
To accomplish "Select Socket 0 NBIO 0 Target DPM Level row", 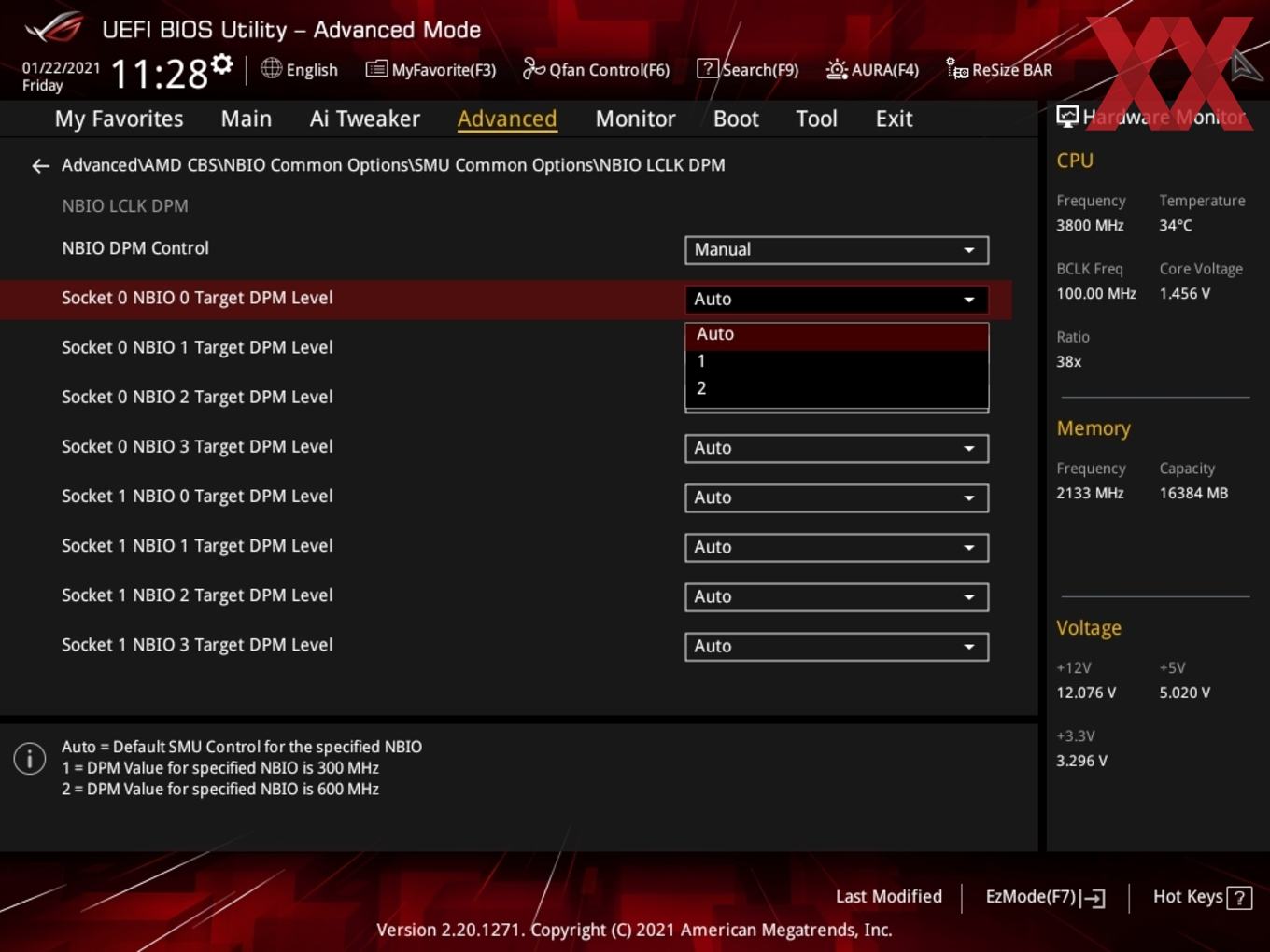I will [x=505, y=299].
